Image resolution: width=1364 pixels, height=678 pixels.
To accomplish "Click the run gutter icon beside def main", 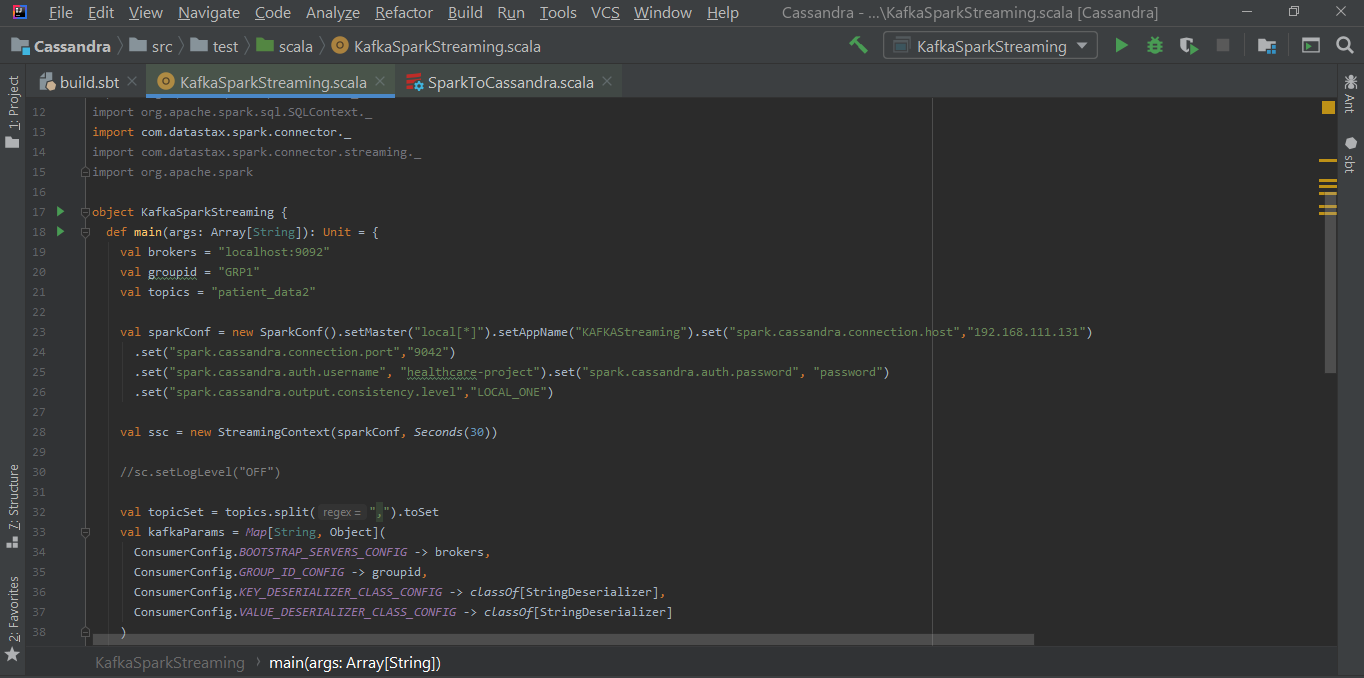I will 60,231.
